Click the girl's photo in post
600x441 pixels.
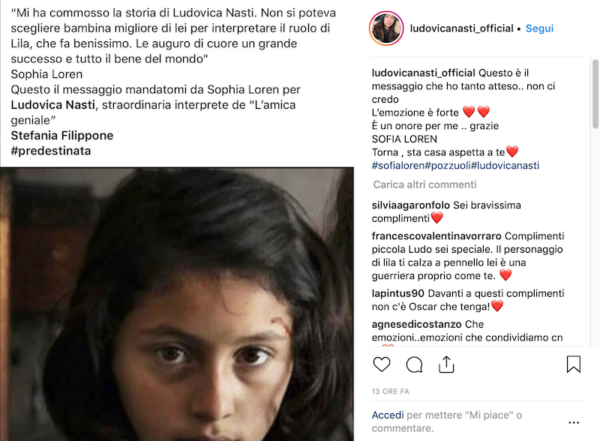point(177,304)
